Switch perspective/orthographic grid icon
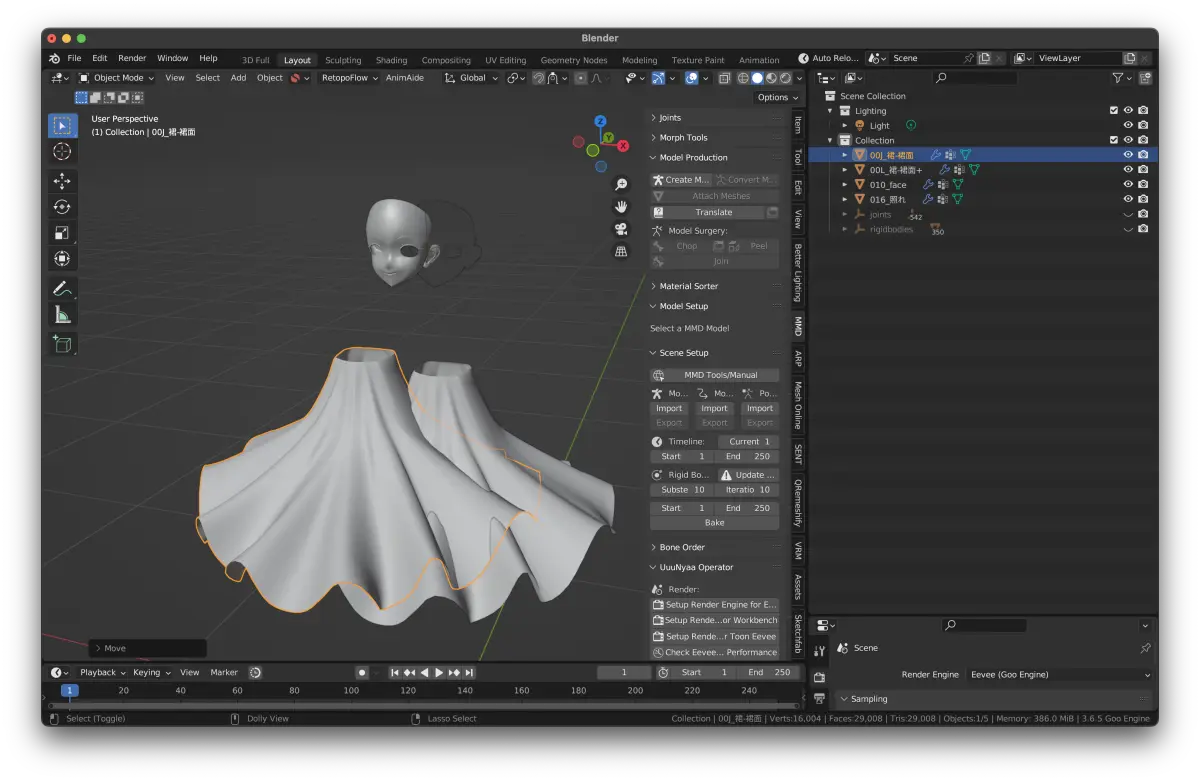Image resolution: width=1200 pixels, height=781 pixels. pyautogui.click(x=621, y=251)
